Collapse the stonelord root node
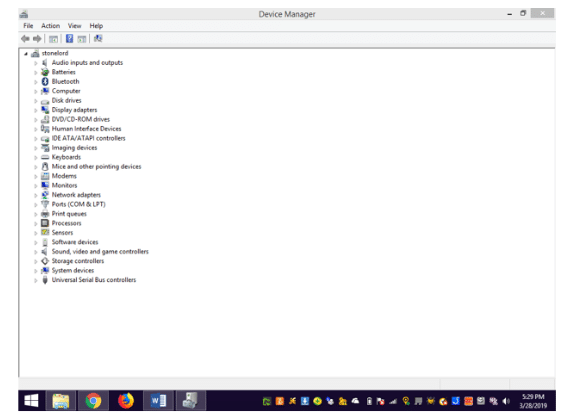Screen dimensions: 571x419 pyautogui.click(x=26, y=54)
